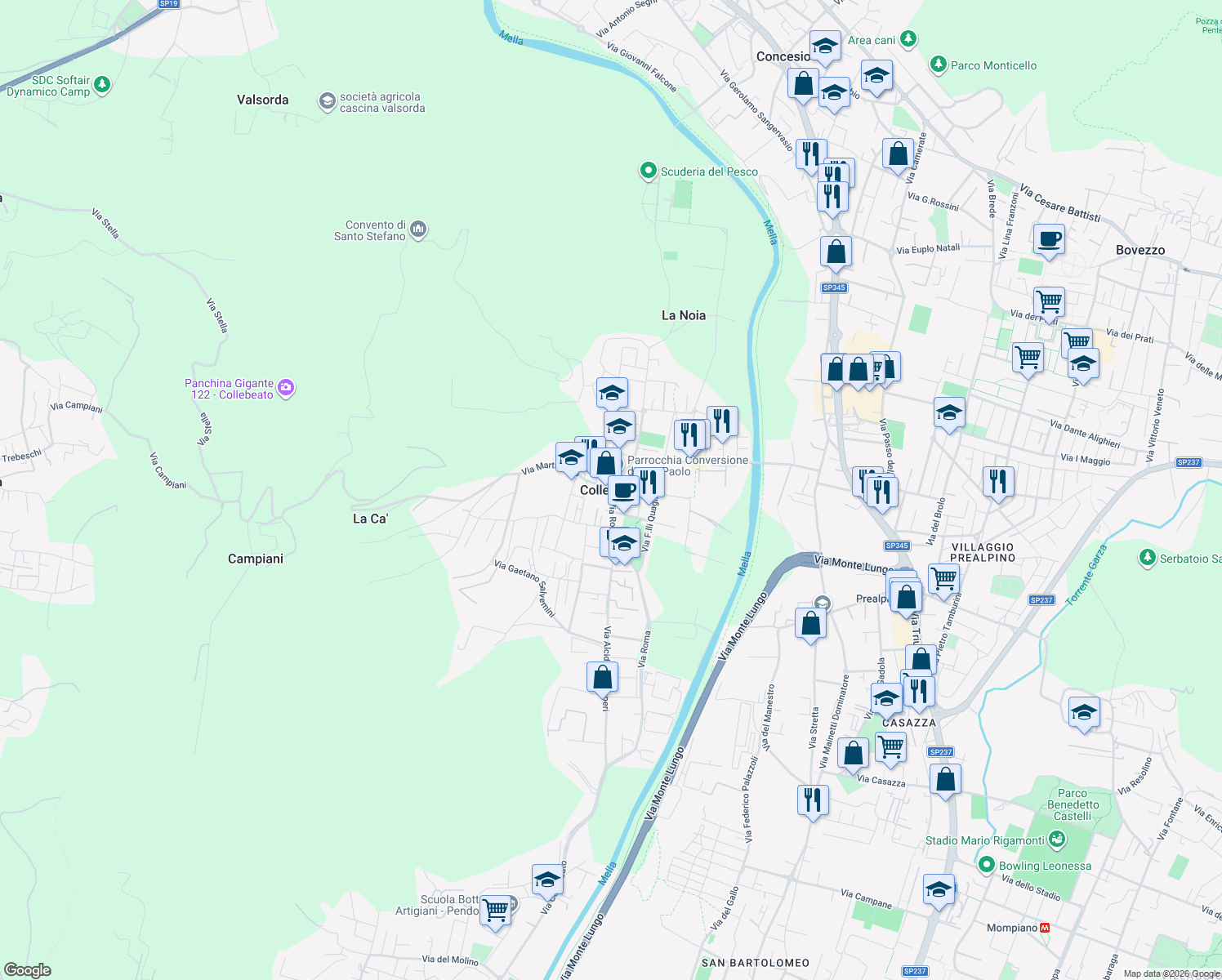The image size is (1222, 980).
Task: Select the restaurant icon near Parrocchia Conversione
Action: point(689,434)
